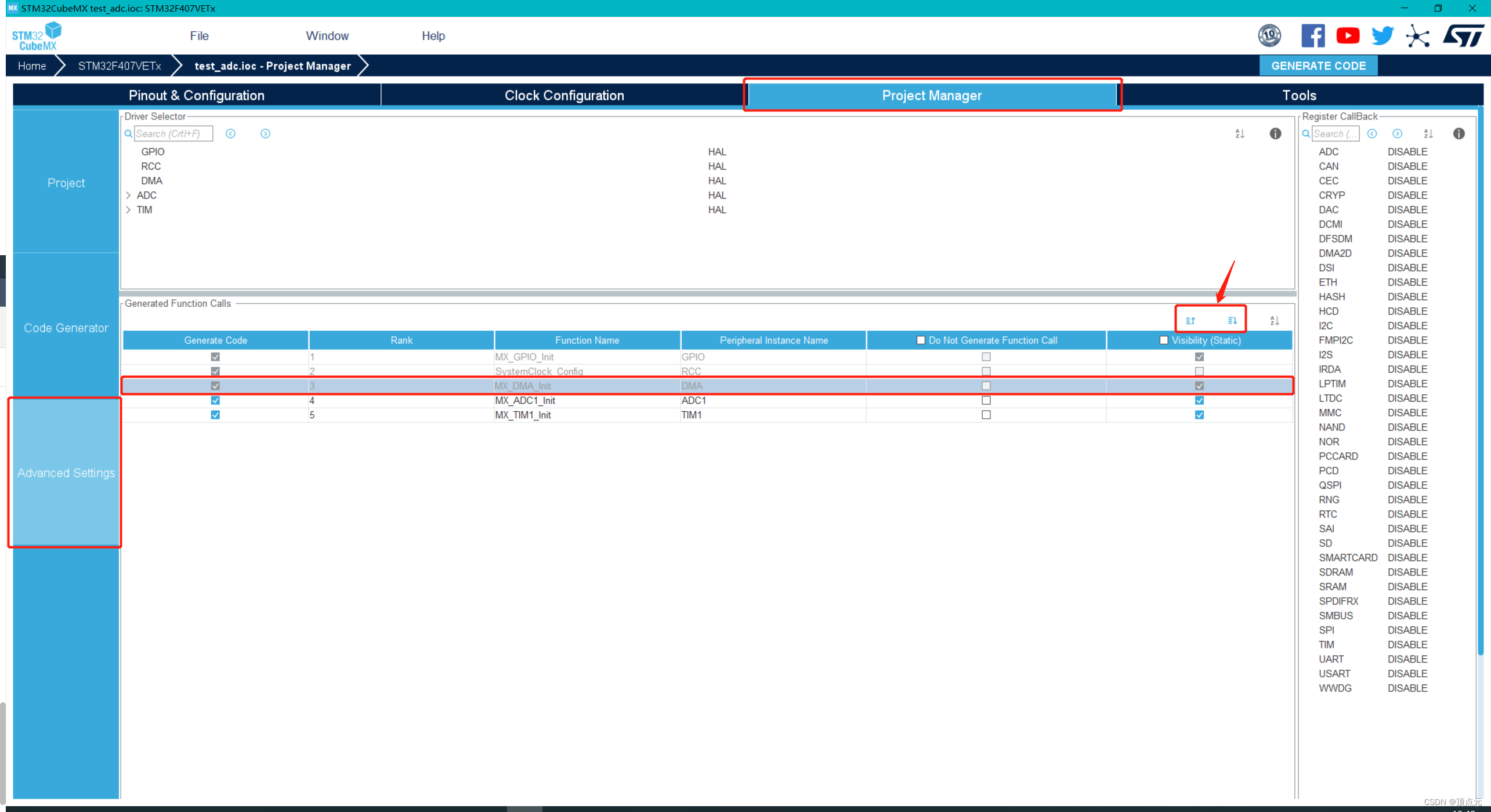Image resolution: width=1491 pixels, height=812 pixels.
Task: Select MX_ADC1_Init function name cell
Action: click(587, 401)
